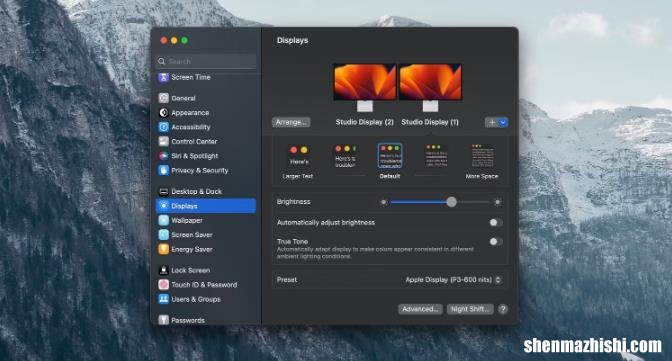Click the Displays sun icon in sidebar
Image resolution: width=672 pixels, height=361 pixels.
pyautogui.click(x=163, y=206)
